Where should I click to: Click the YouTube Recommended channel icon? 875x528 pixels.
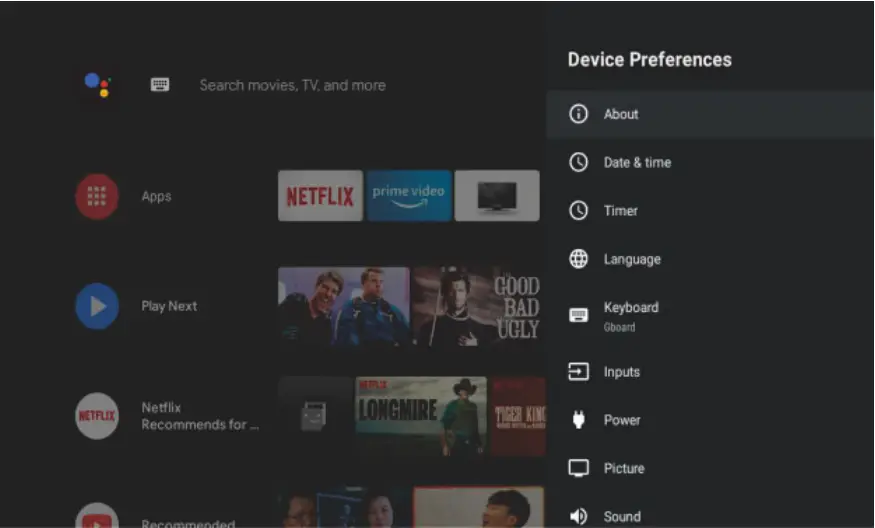point(97,516)
